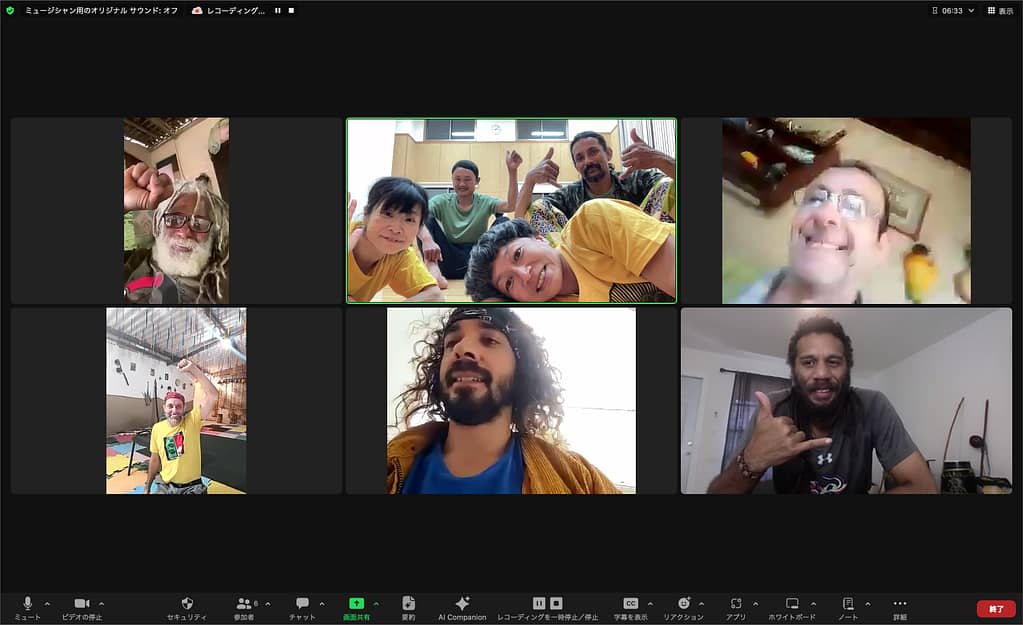Pause recording from bottom toolbar
This screenshot has width=1023, height=625.
(x=539, y=603)
